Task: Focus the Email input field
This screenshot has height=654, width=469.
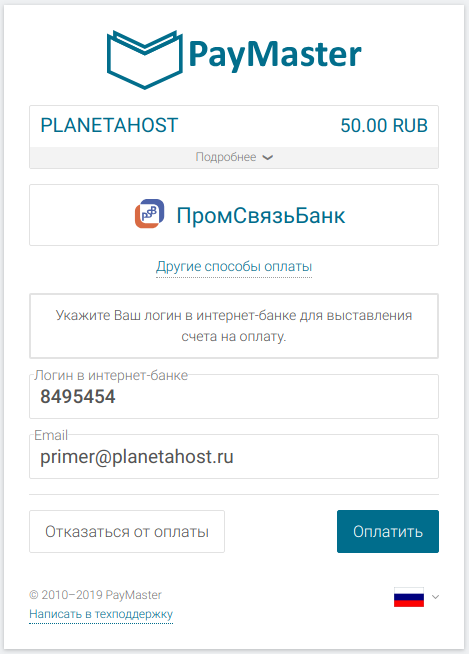Action: (234, 456)
